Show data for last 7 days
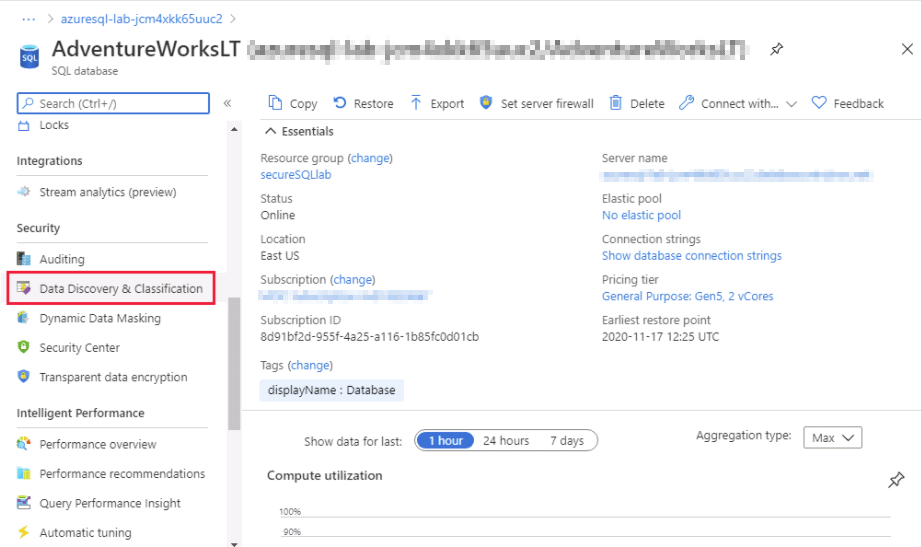This screenshot has width=921, height=547. tap(566, 441)
